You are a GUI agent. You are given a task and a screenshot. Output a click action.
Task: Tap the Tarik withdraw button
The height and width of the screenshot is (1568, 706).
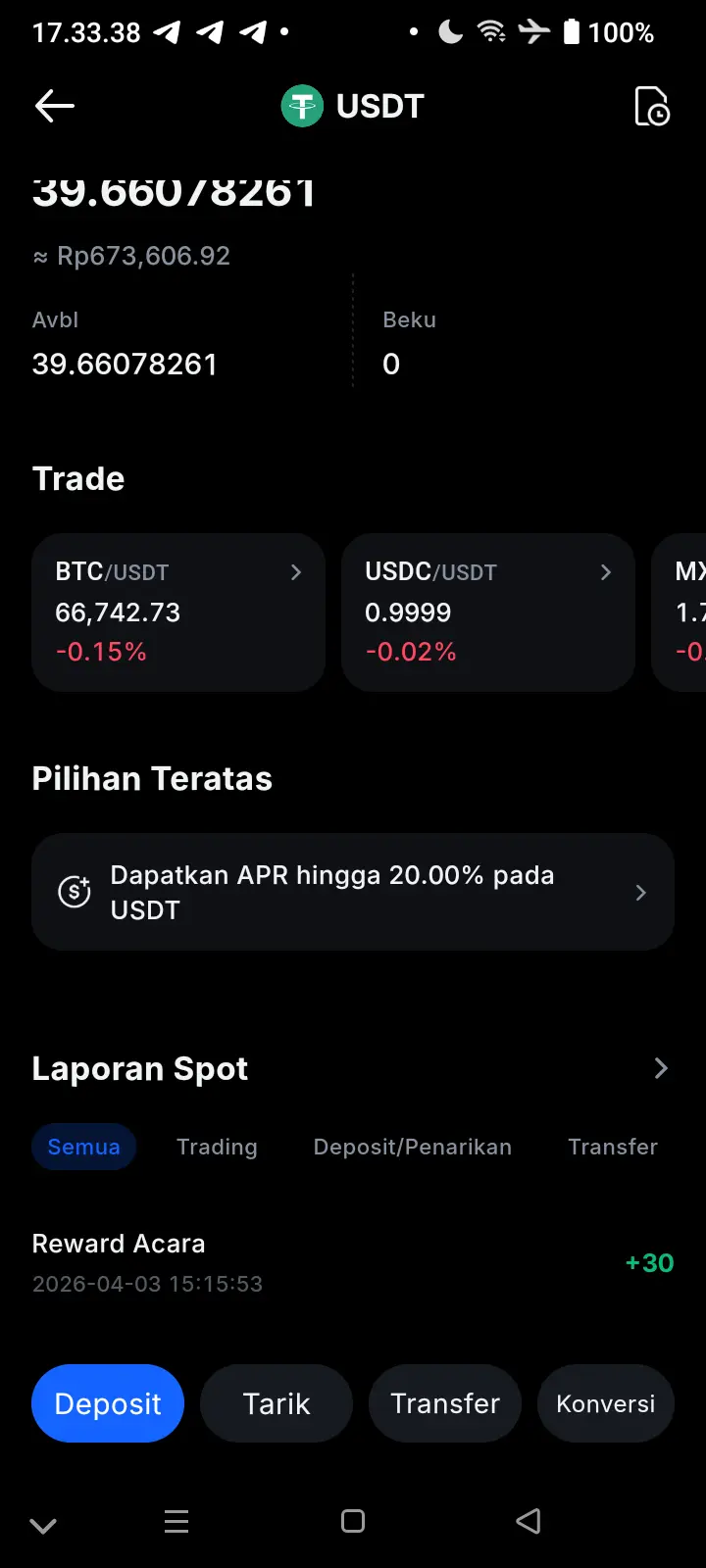(x=277, y=1403)
